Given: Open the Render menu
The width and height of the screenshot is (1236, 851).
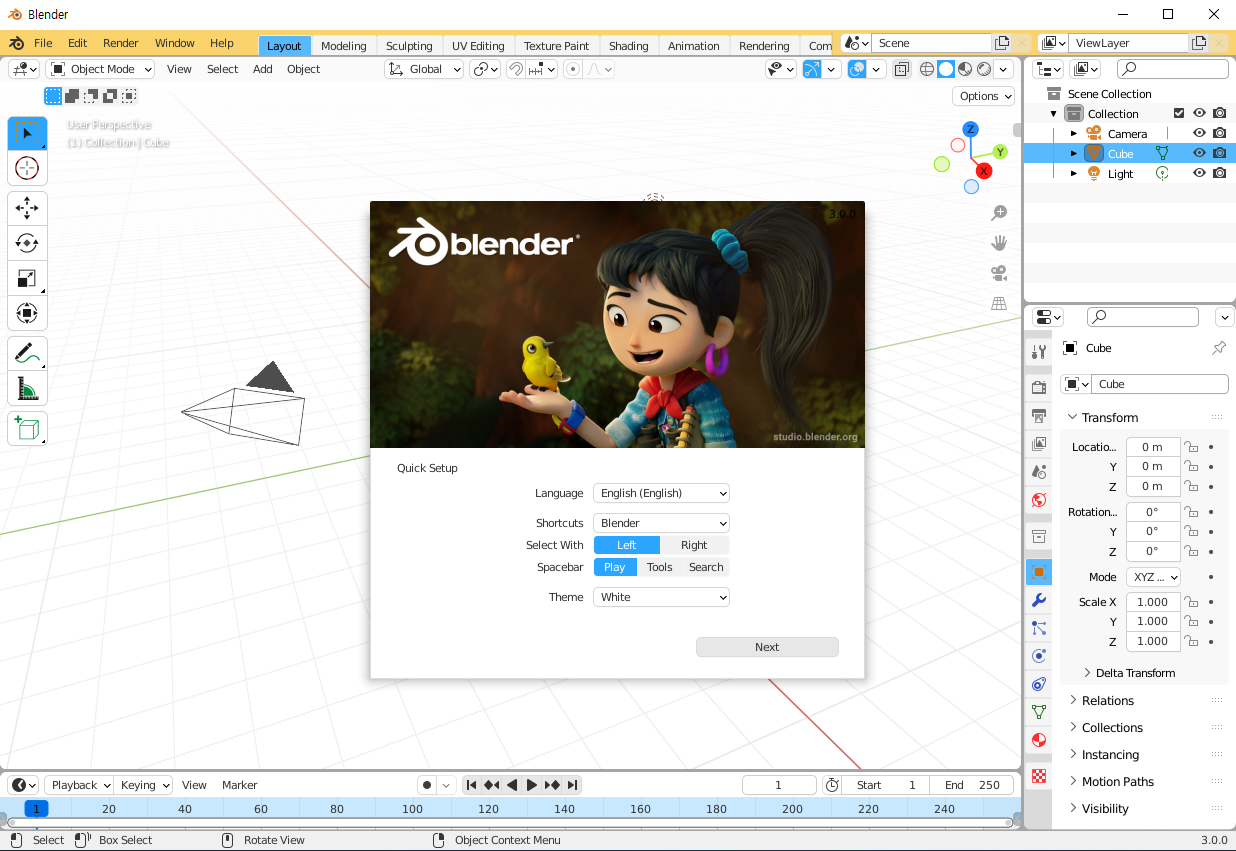Looking at the screenshot, I should click(121, 44).
